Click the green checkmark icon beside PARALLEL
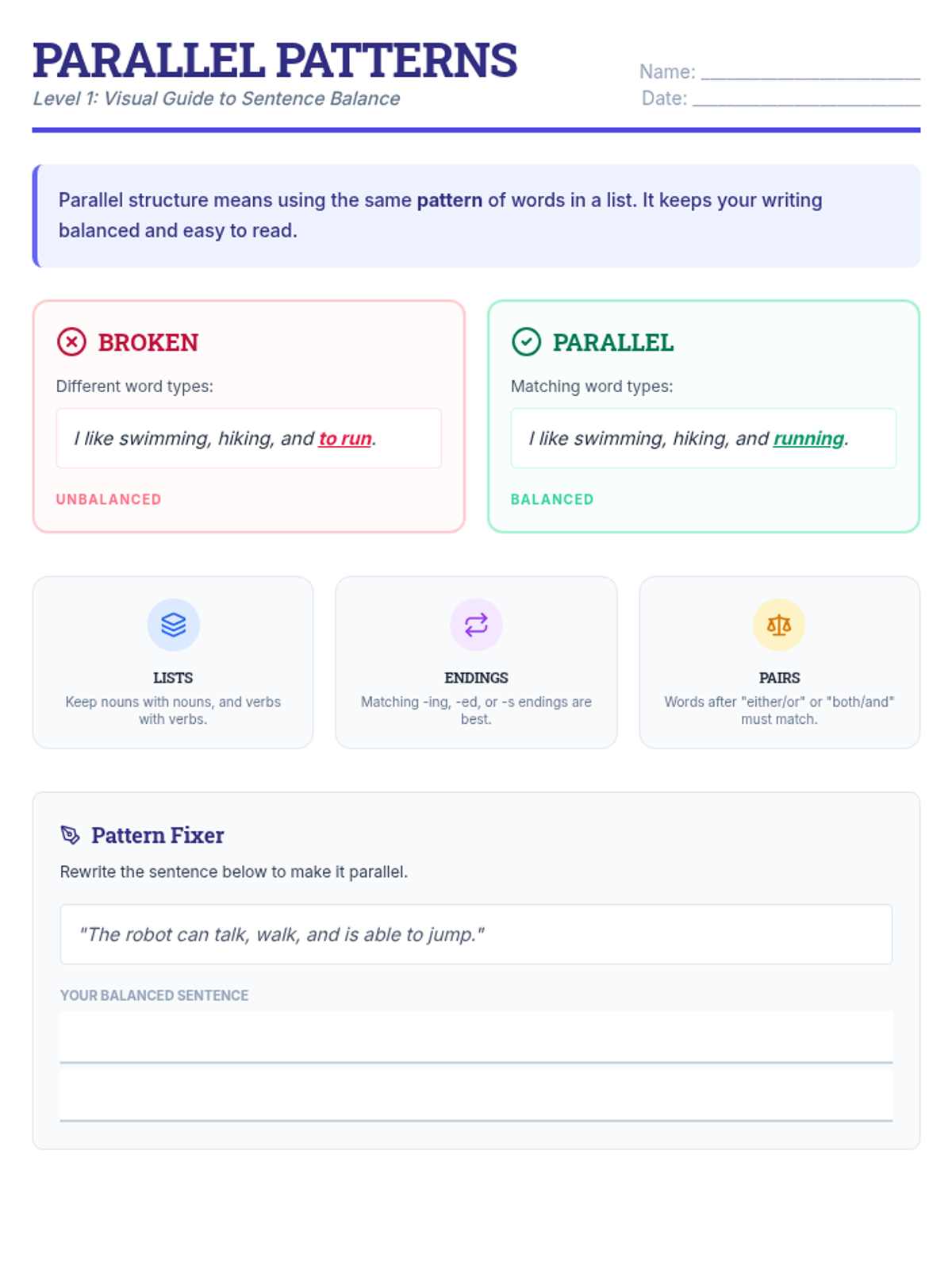 pos(526,342)
